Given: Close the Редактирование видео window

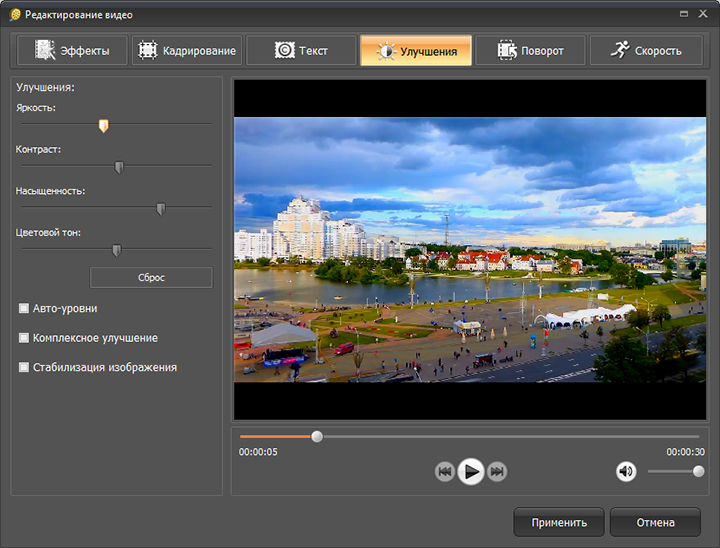Looking at the screenshot, I should (703, 14).
